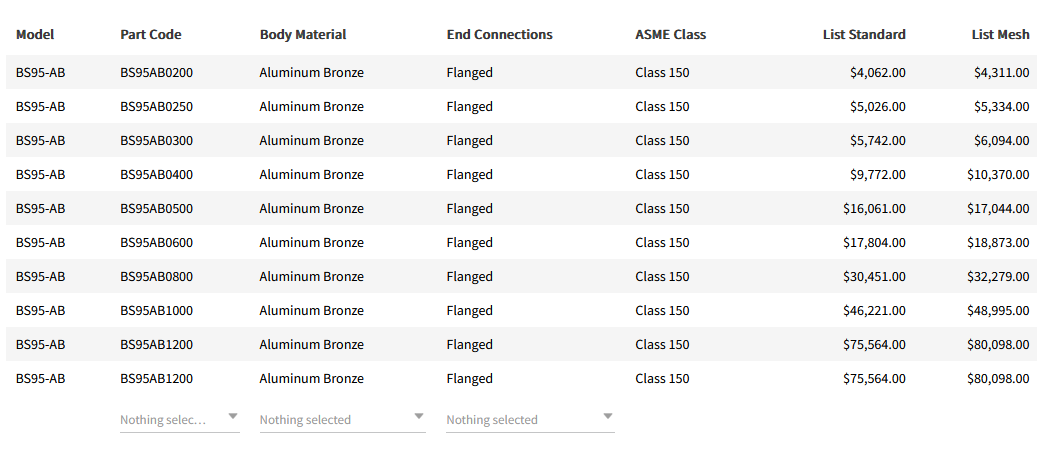Open the End Connections filter dropdown
The height and width of the screenshot is (452, 1037).
coord(529,419)
